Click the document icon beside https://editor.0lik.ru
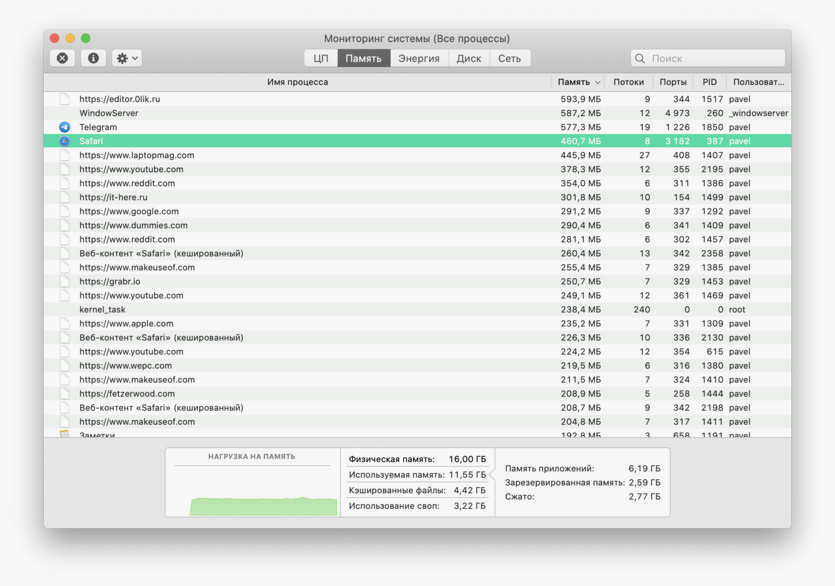 click(65, 99)
